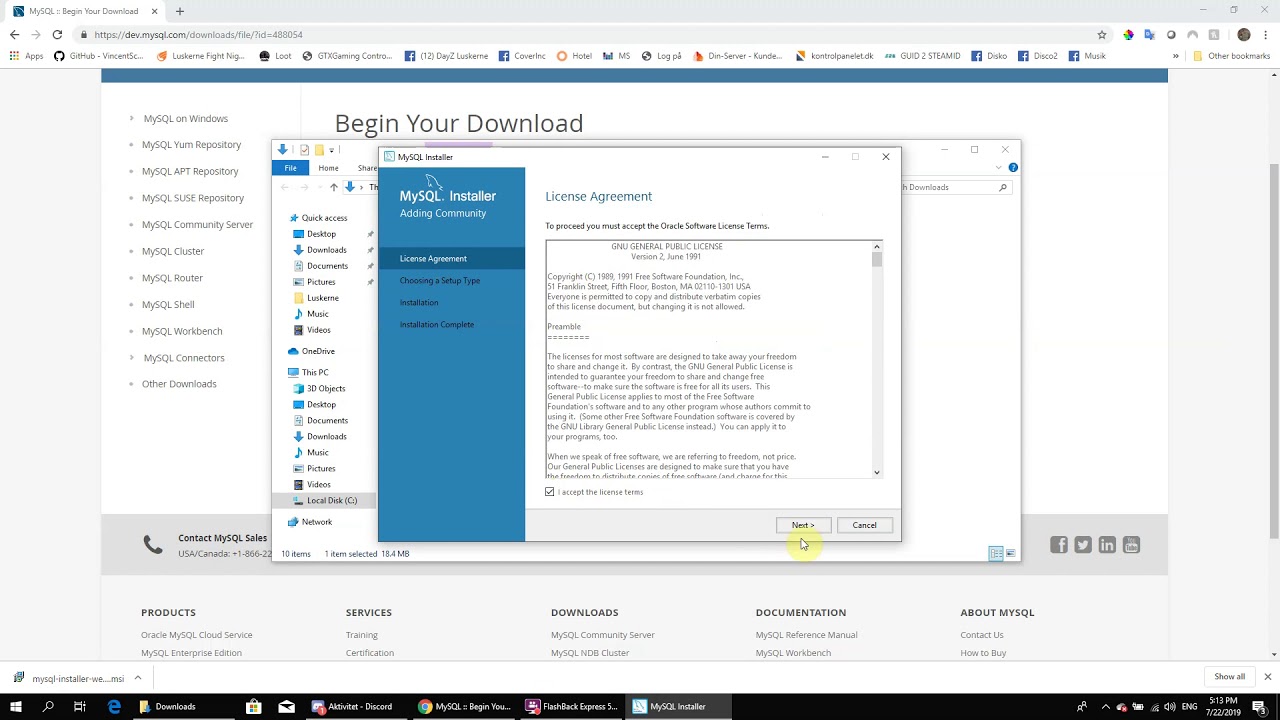1280x720 pixels.
Task: Open Microsoft Edge from taskbar
Action: click(x=114, y=706)
